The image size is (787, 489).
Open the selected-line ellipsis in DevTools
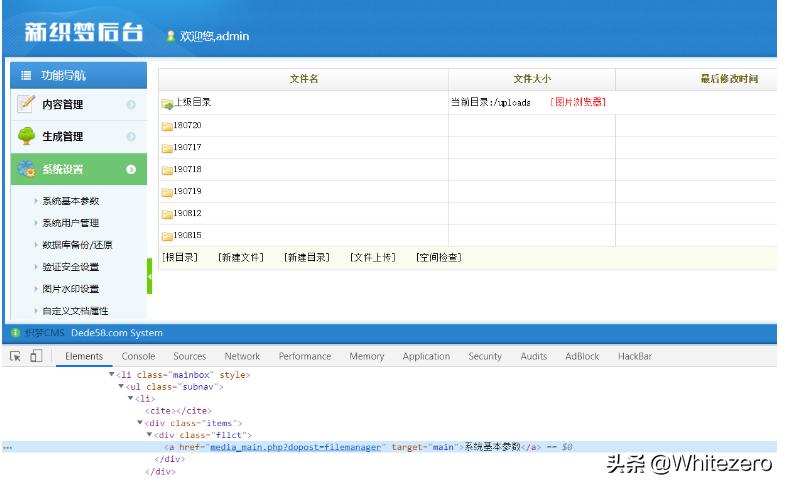(8, 447)
